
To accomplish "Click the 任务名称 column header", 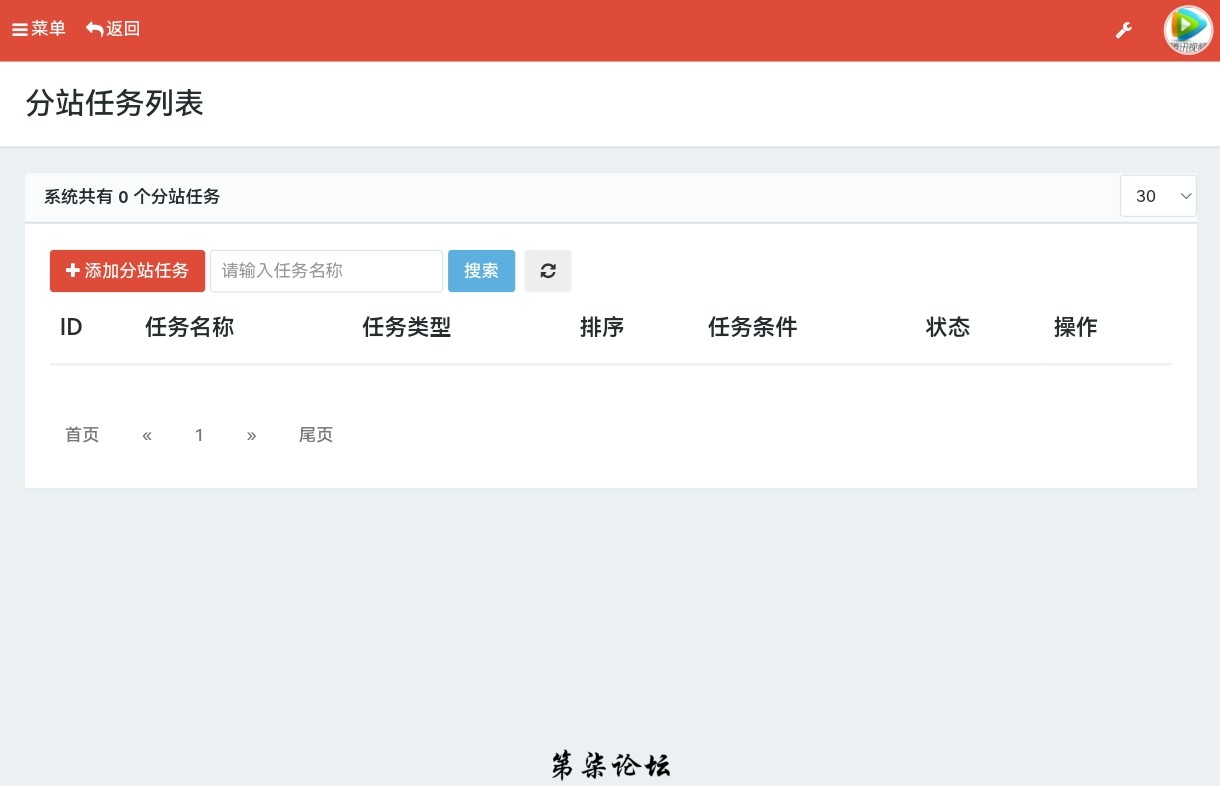I will 189,327.
